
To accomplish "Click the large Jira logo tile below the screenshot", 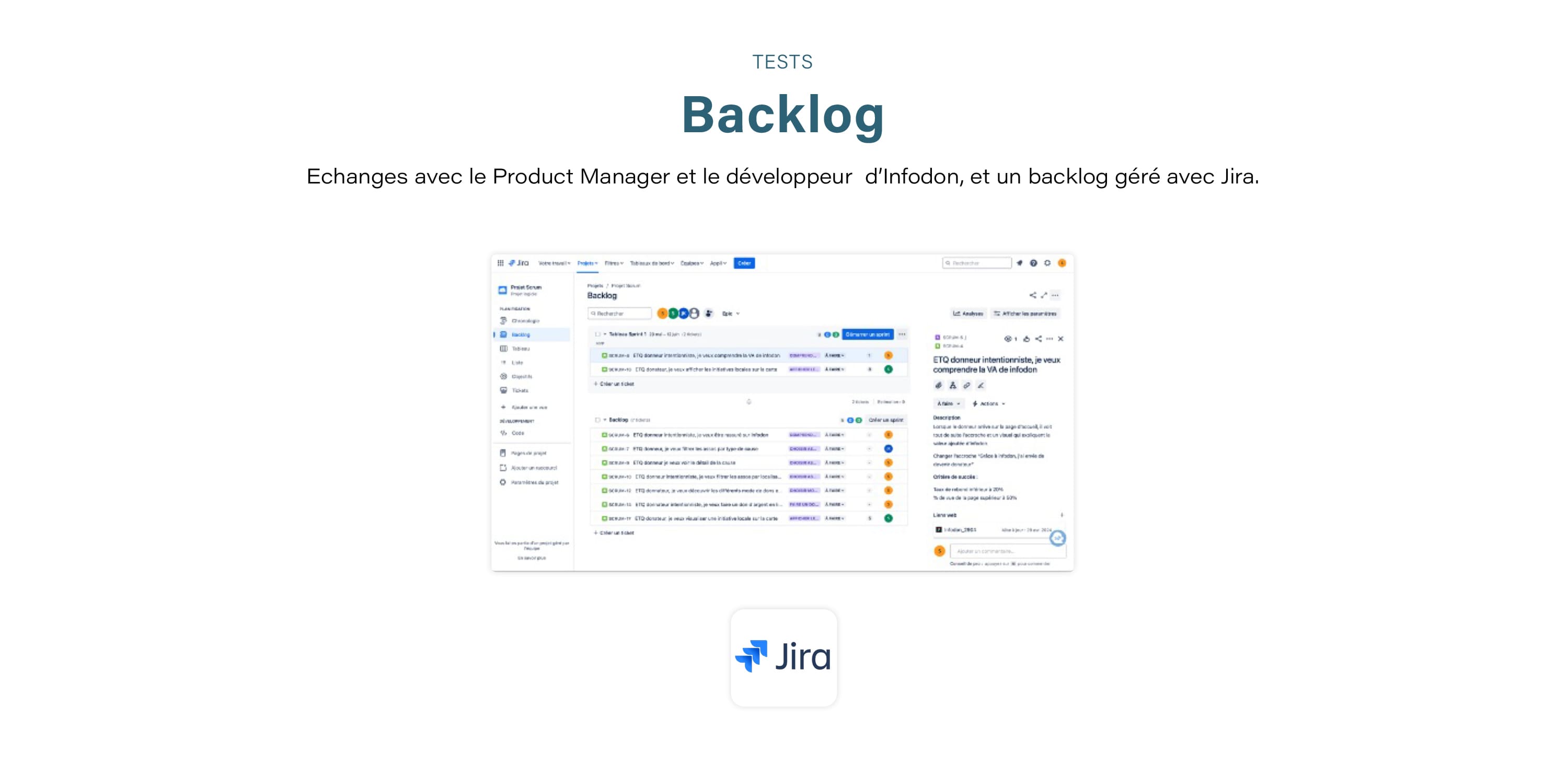I will (784, 657).
